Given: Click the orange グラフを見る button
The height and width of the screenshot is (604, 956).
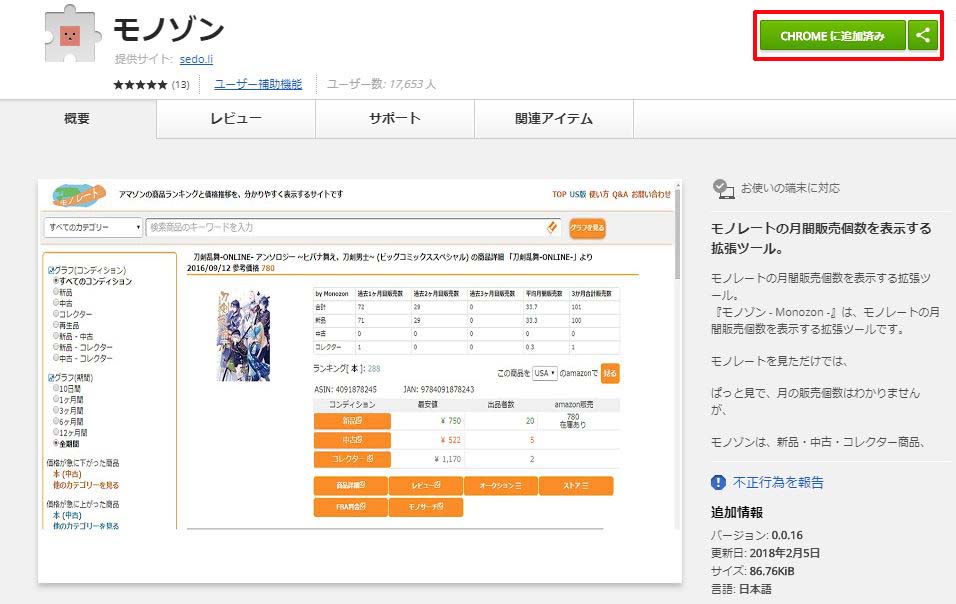Looking at the screenshot, I should (x=587, y=228).
